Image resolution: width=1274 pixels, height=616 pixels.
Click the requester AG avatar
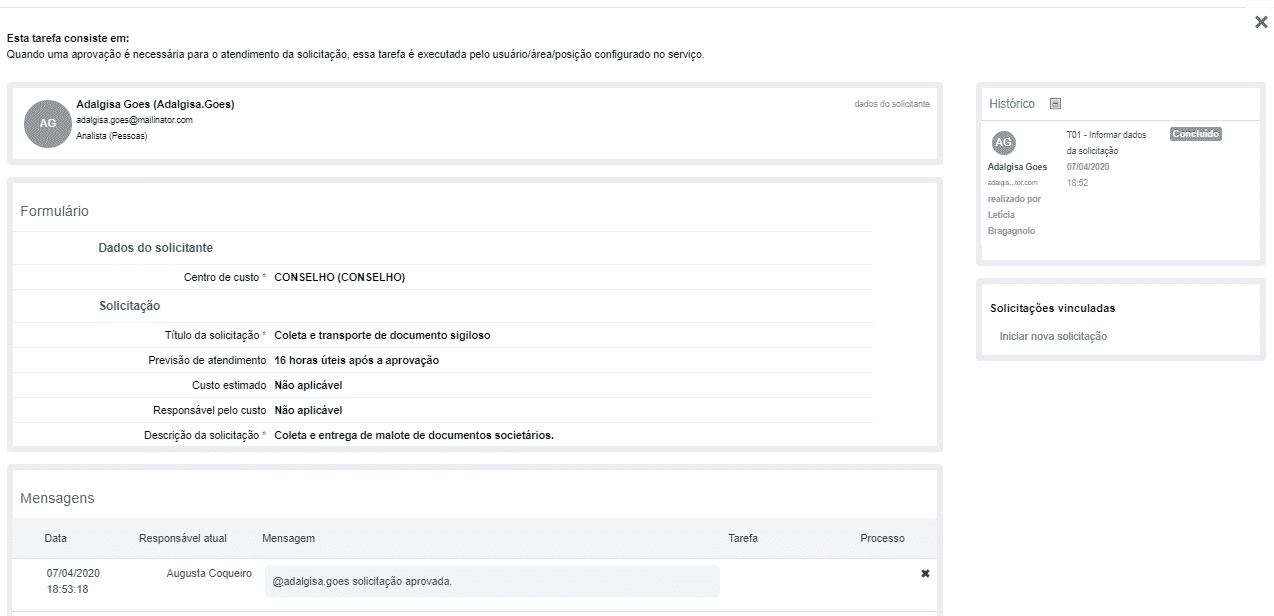(x=47, y=124)
